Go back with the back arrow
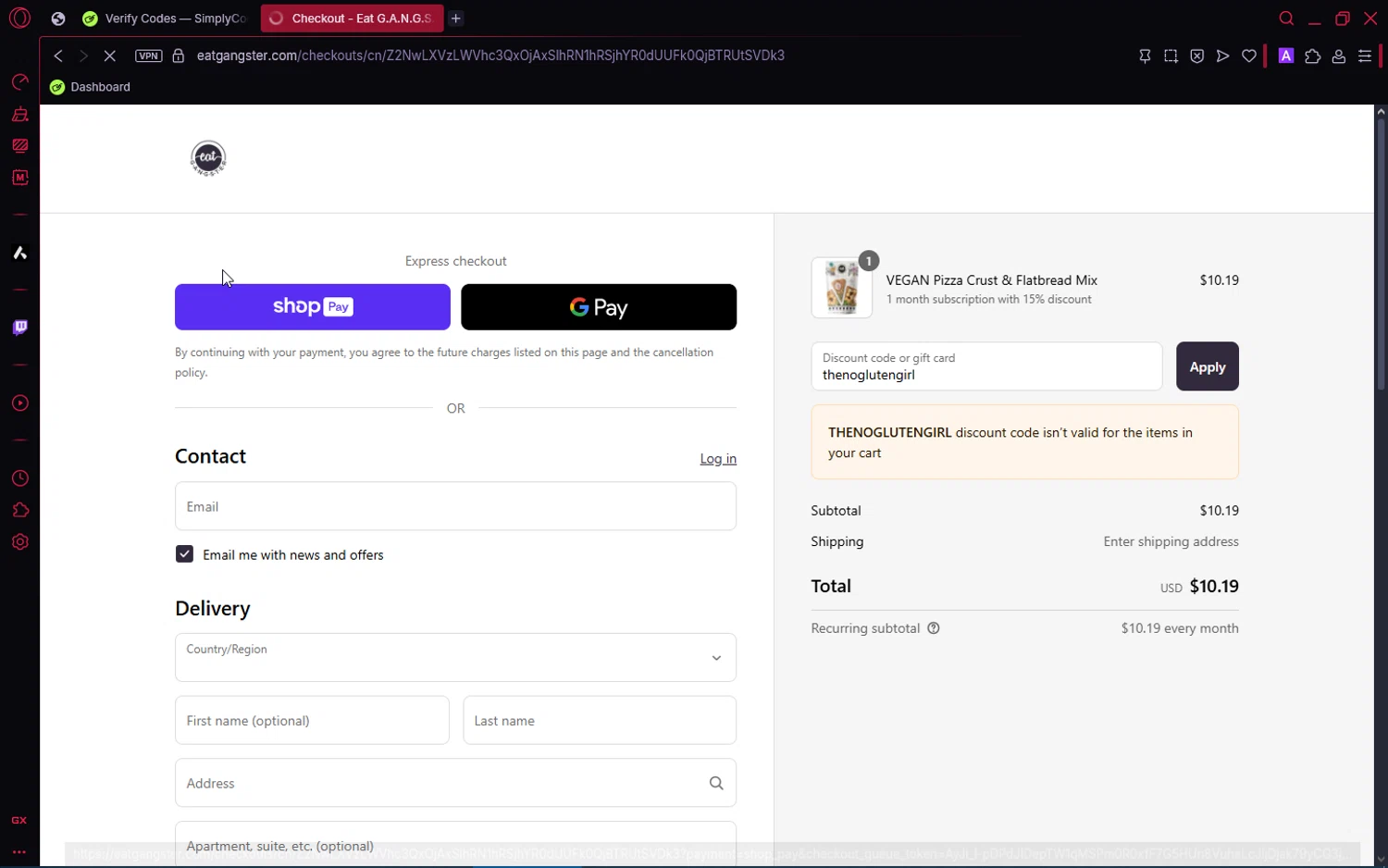 (57, 56)
